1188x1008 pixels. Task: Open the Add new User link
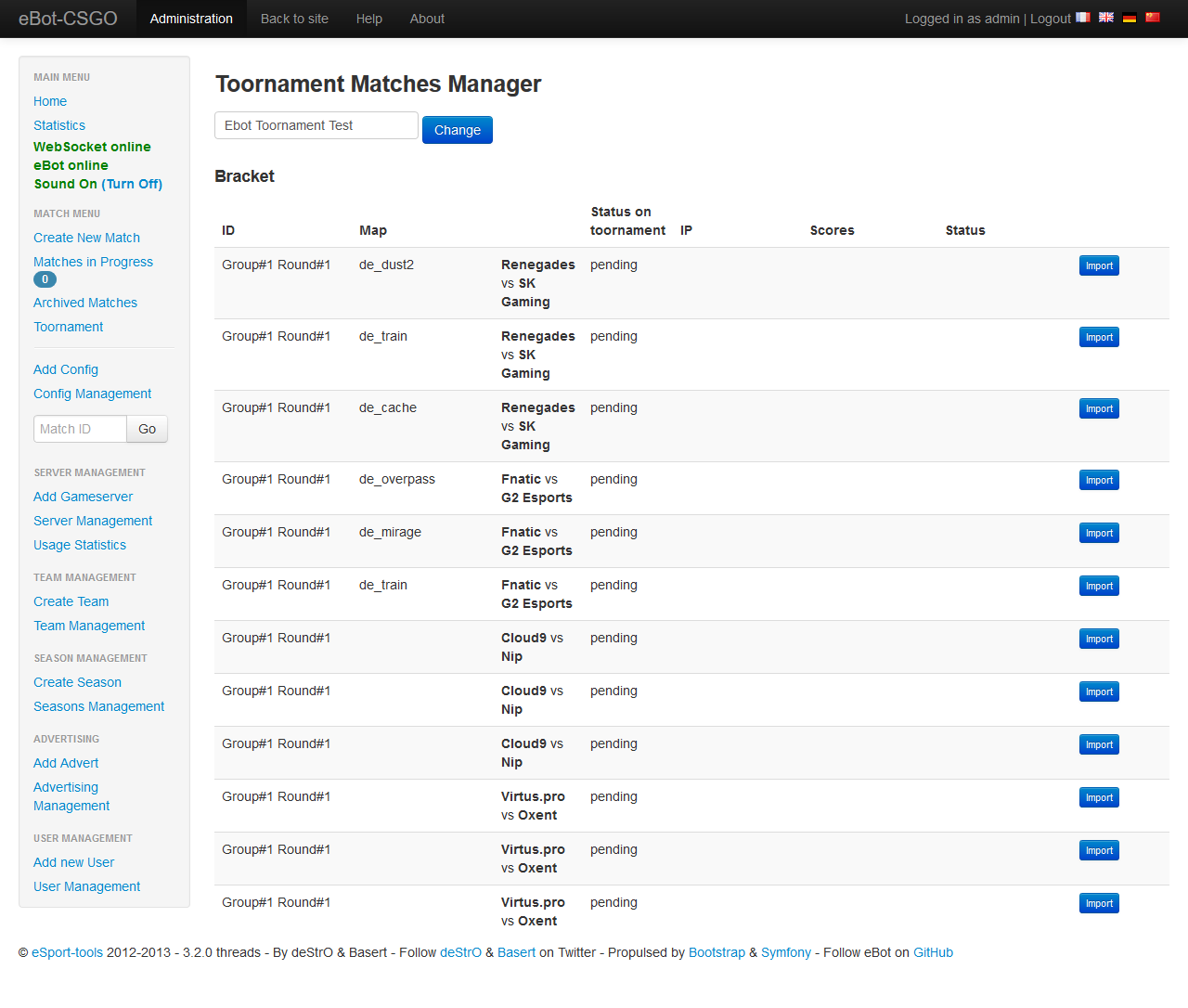(x=73, y=862)
